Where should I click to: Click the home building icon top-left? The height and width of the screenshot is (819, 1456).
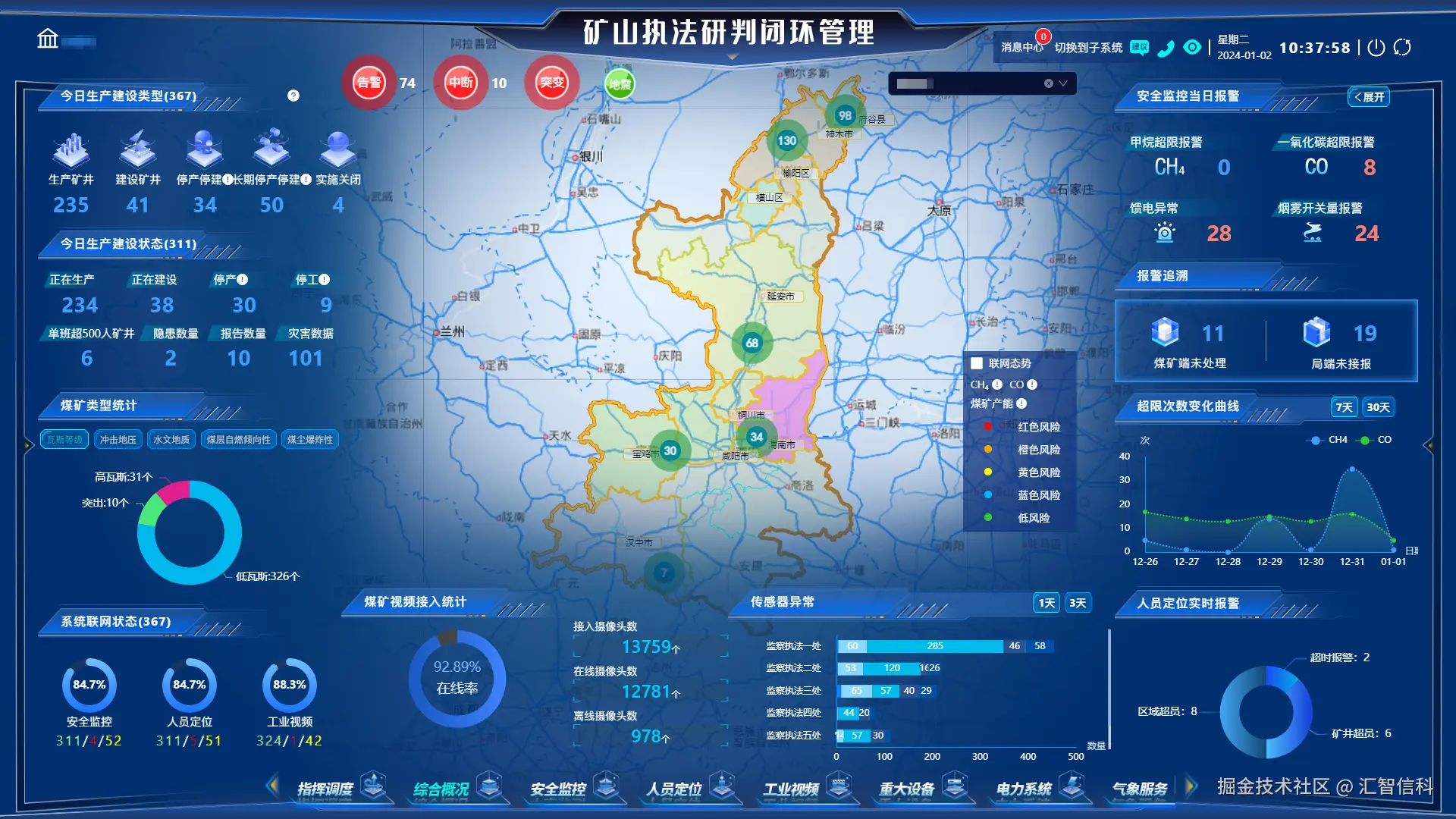click(48, 39)
